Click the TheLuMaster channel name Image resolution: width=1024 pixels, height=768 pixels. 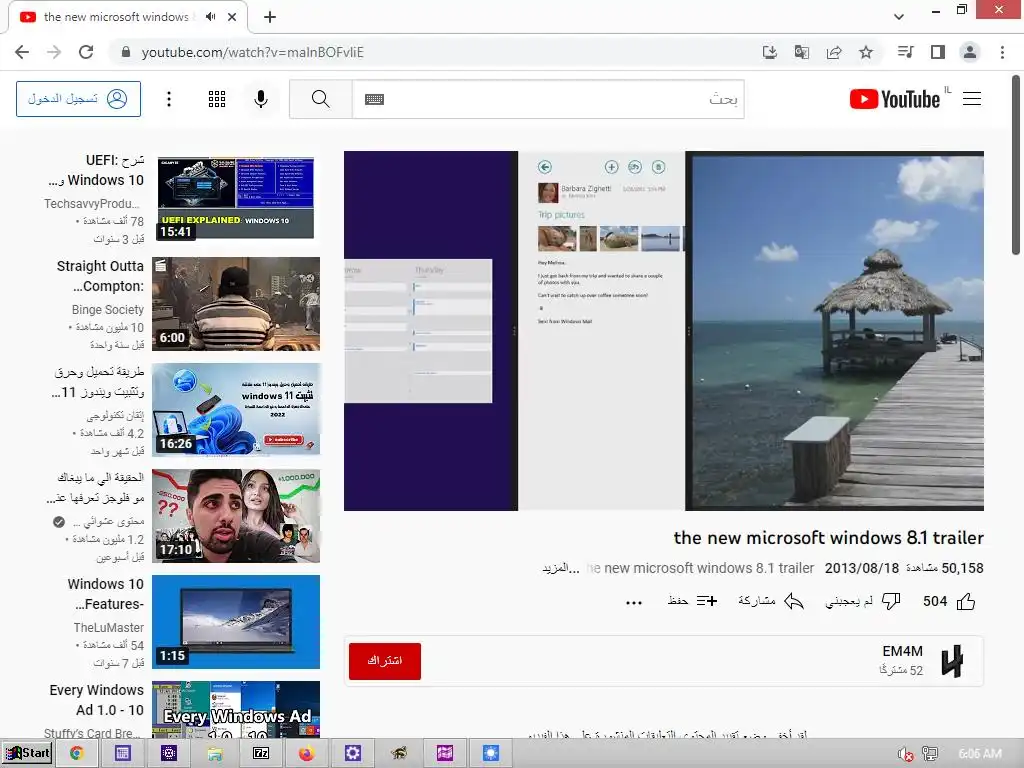click(x=108, y=627)
